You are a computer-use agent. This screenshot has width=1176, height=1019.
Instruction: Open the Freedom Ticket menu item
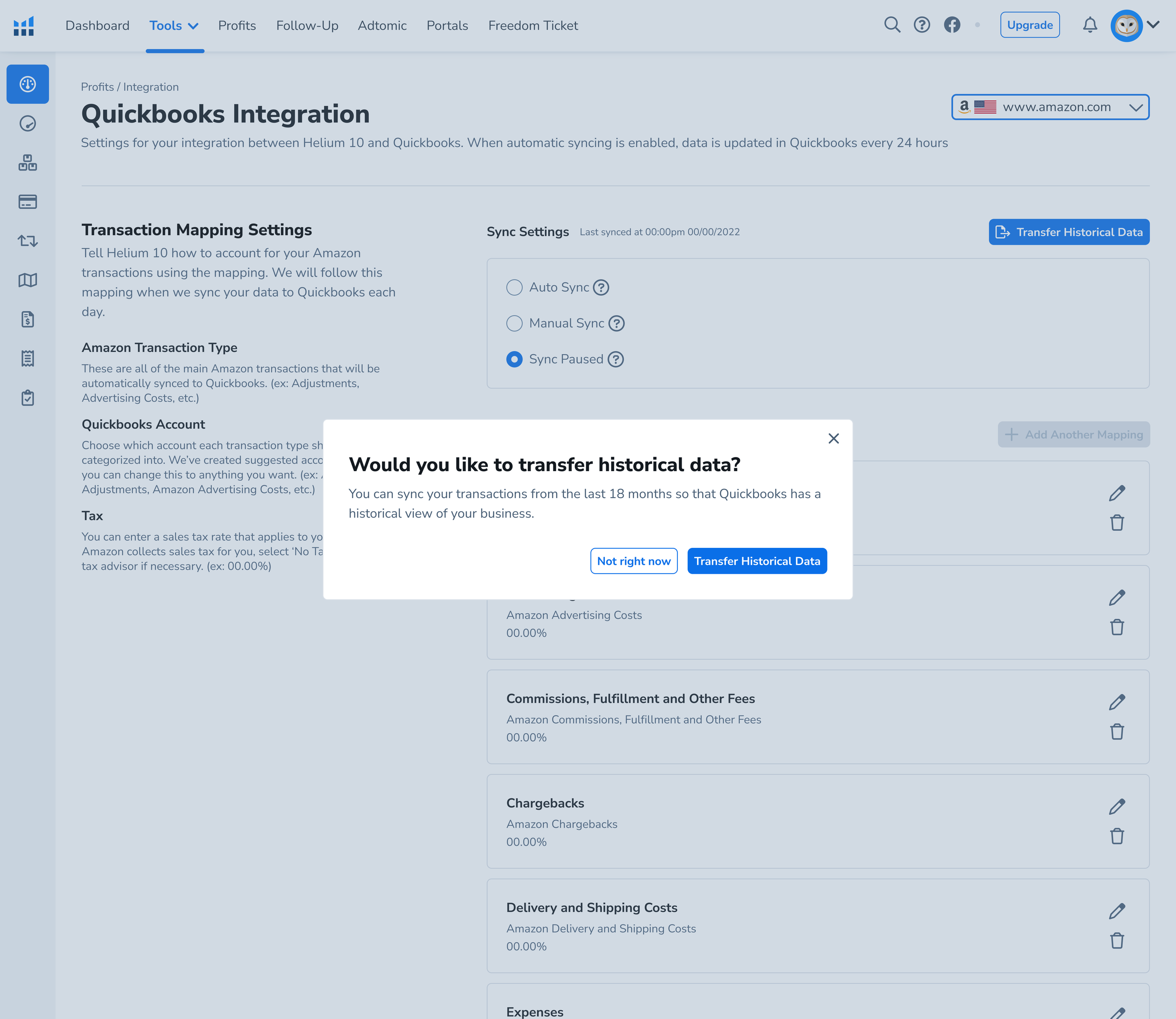[532, 25]
